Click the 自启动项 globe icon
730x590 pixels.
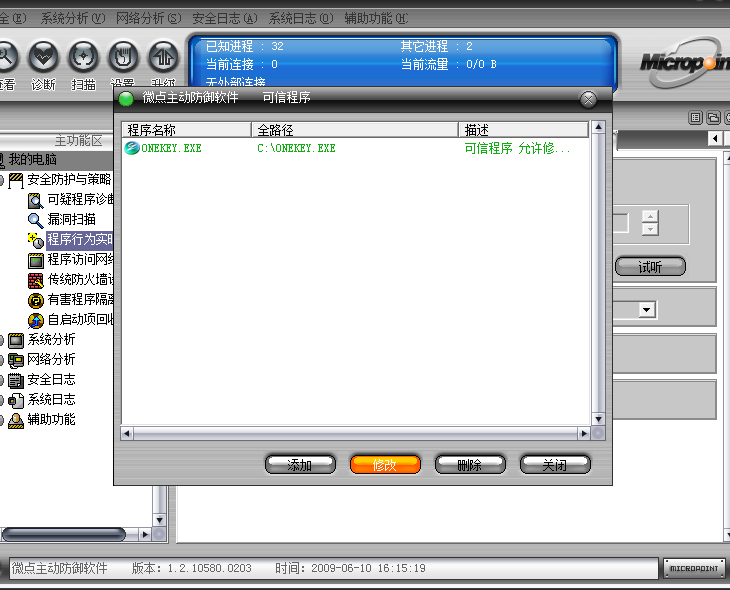(x=36, y=320)
